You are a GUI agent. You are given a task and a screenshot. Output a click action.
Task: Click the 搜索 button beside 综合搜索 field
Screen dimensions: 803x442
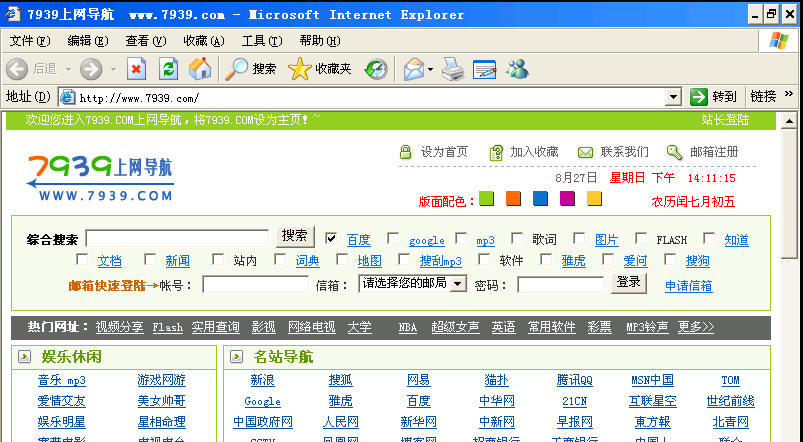click(295, 236)
